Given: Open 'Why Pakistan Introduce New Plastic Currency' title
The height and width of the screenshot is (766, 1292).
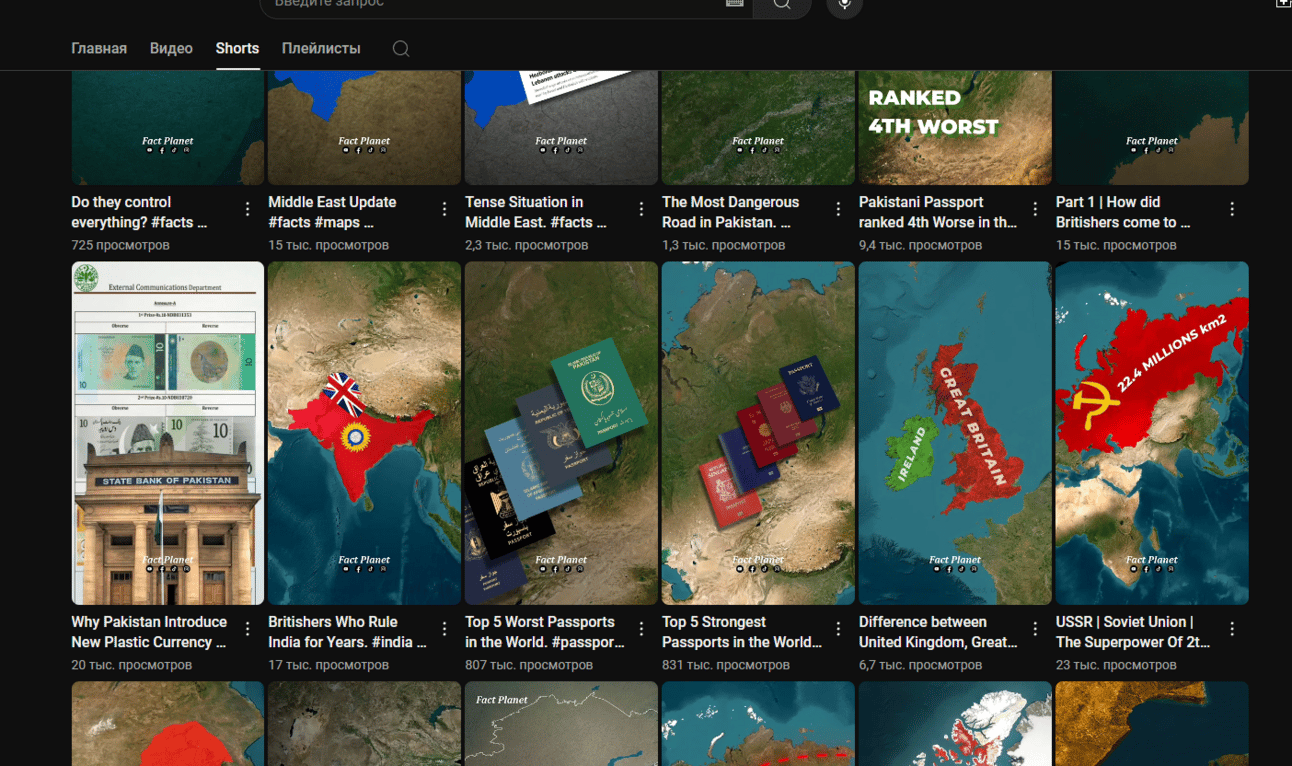Looking at the screenshot, I should [x=149, y=632].
